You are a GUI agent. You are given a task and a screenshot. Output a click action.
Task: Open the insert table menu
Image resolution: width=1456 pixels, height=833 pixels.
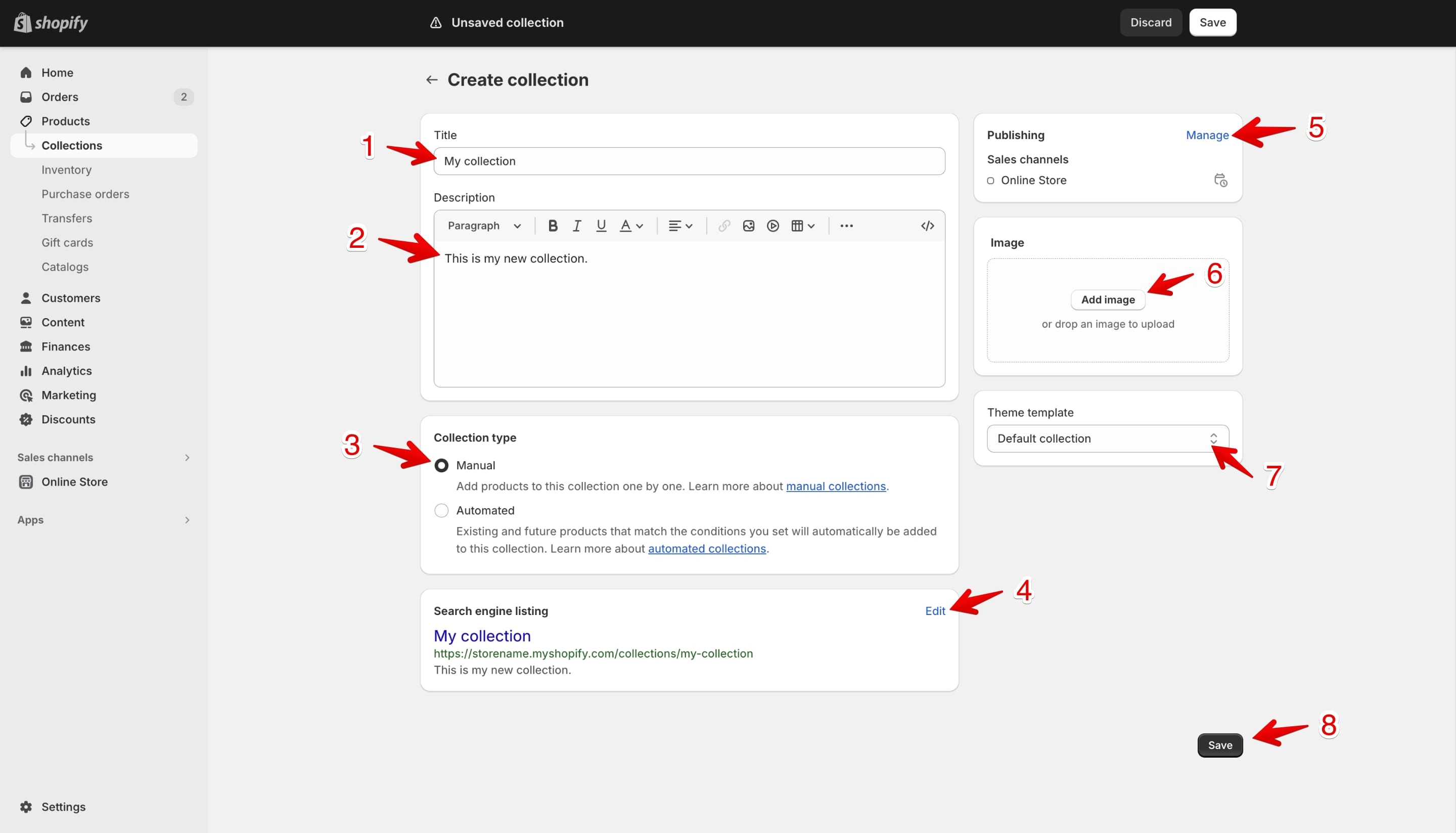803,226
